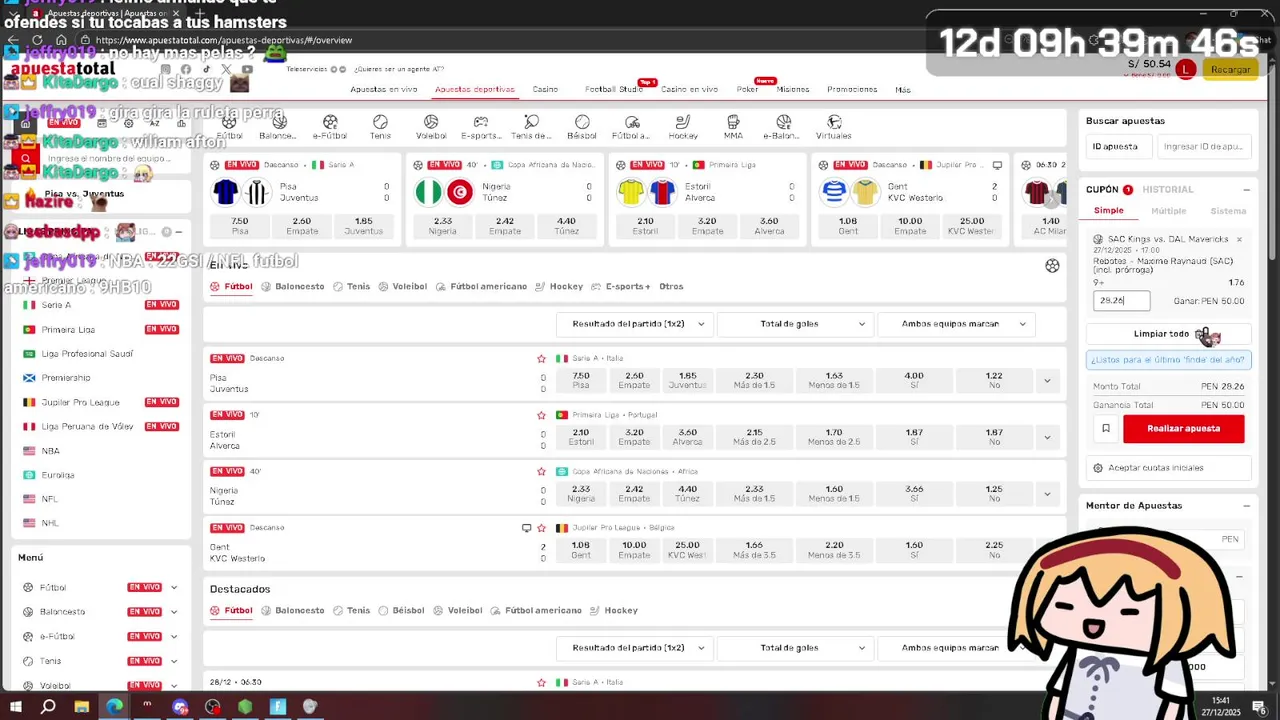Screen dimensions: 1280x720
Task: Expand more markets for Estoril vs Alverca
Action: (x=1047, y=437)
